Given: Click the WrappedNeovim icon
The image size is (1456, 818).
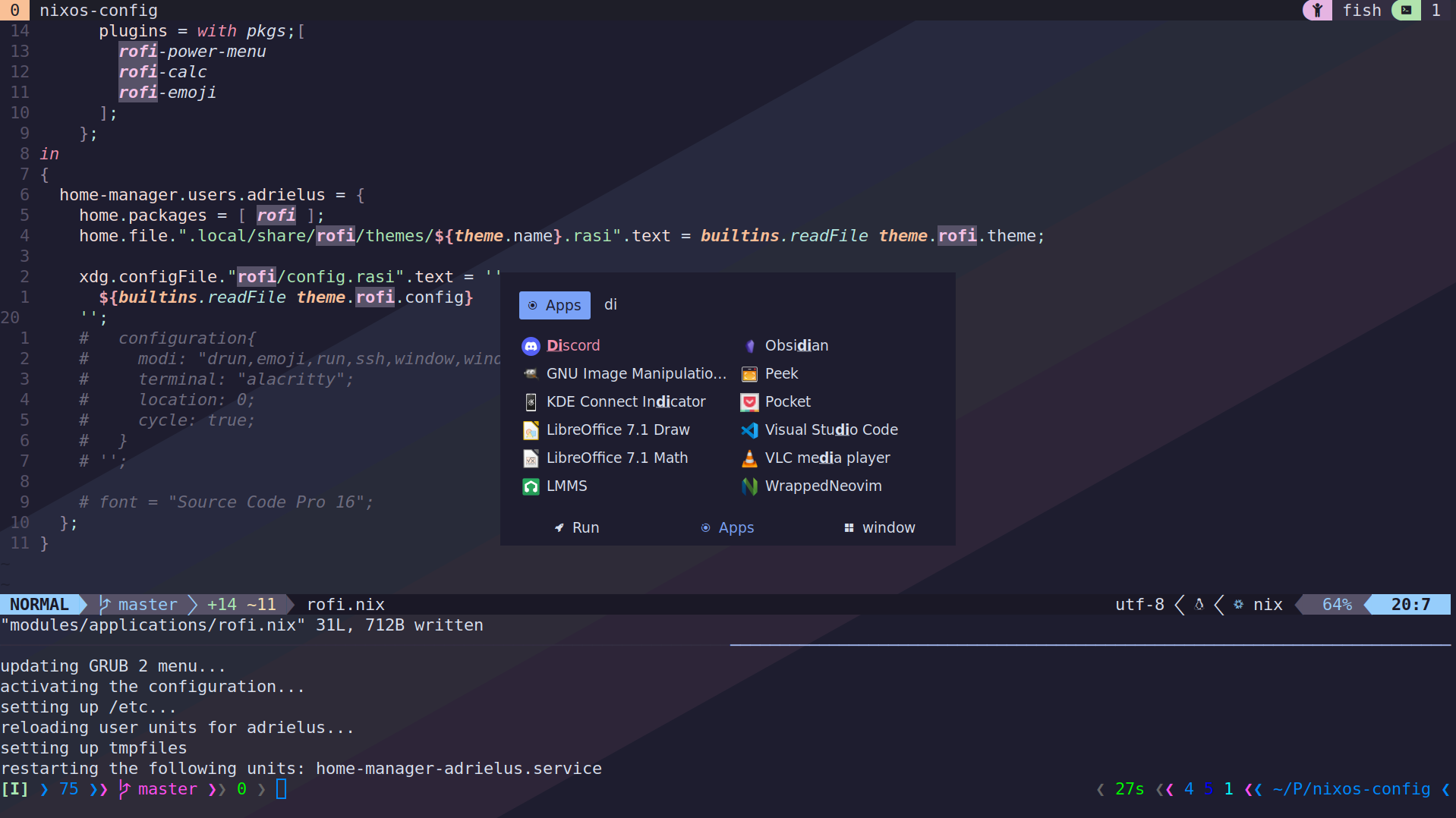Looking at the screenshot, I should click(749, 486).
